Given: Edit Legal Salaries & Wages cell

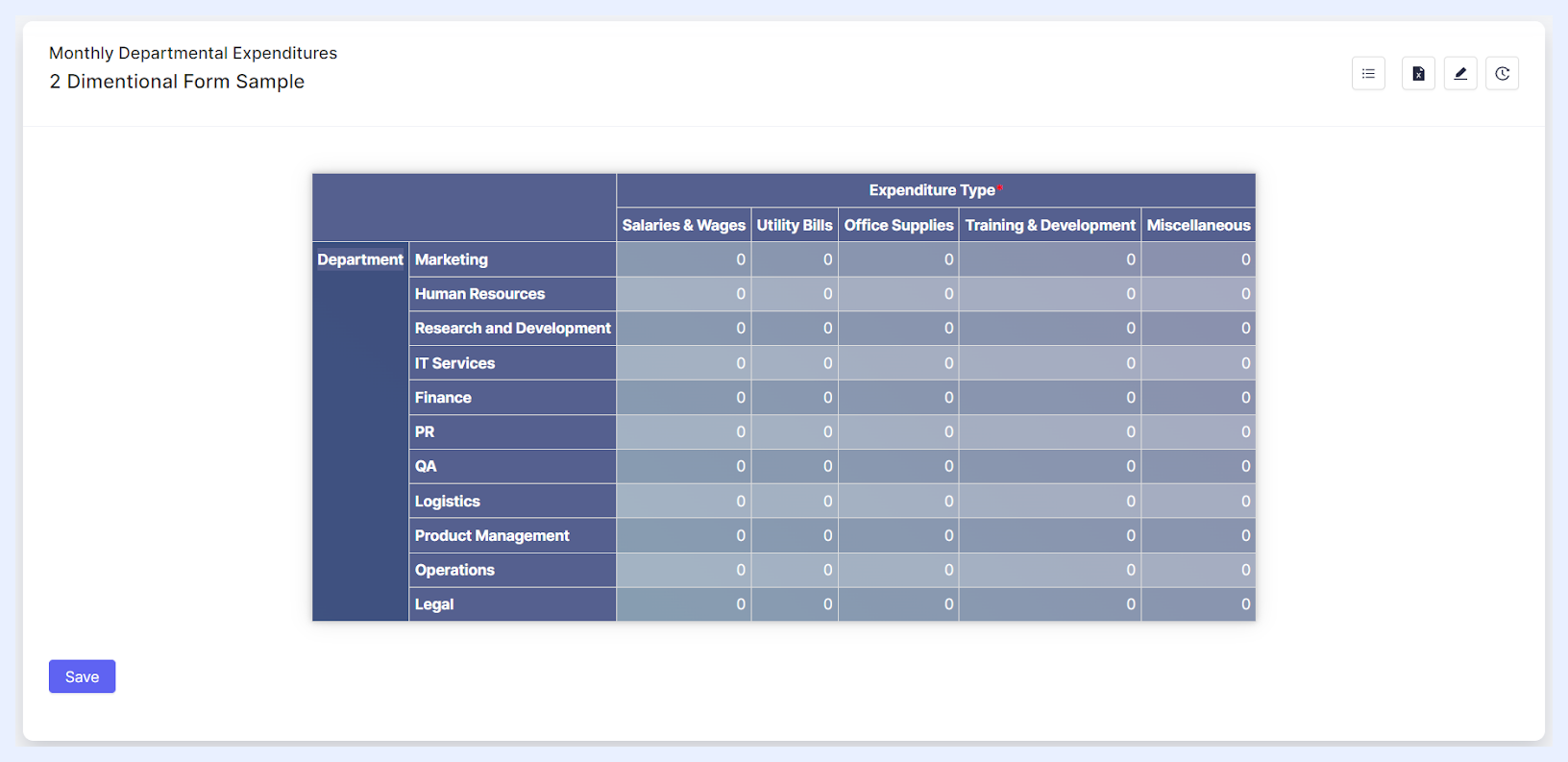Looking at the screenshot, I should [x=684, y=604].
